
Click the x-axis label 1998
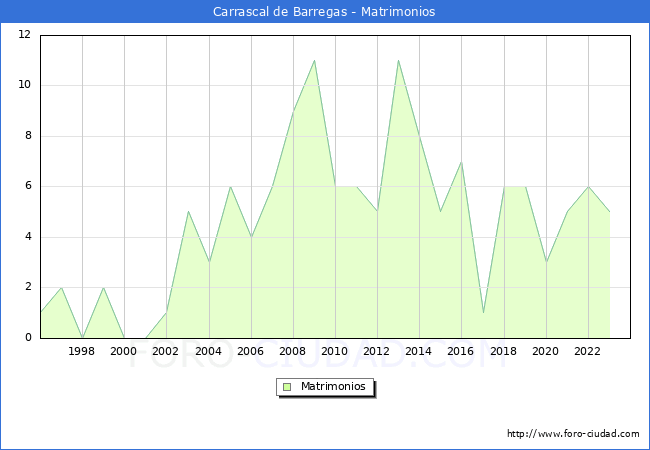pyautogui.click(x=81, y=351)
